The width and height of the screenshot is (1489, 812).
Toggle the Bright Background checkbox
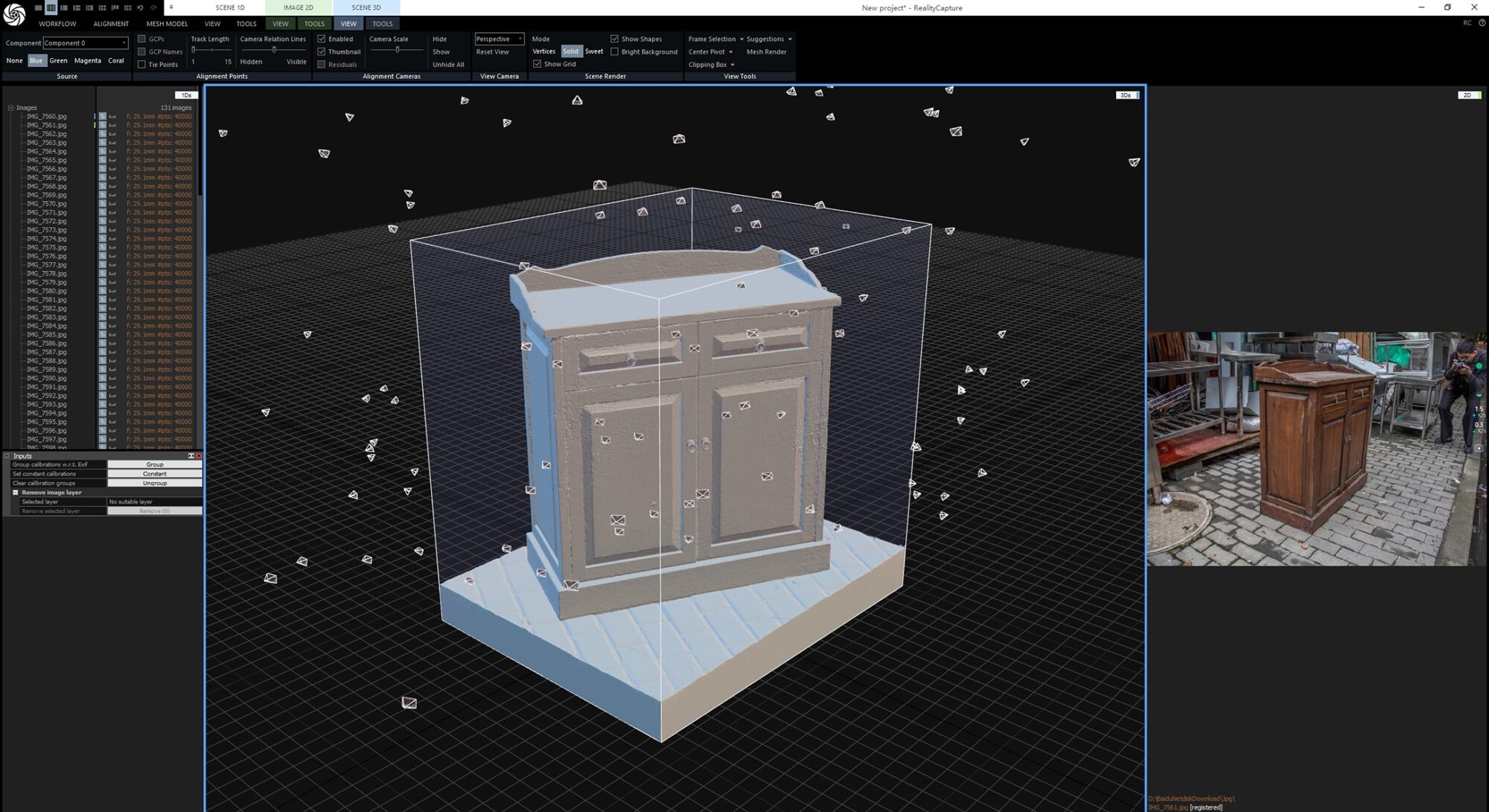[614, 52]
